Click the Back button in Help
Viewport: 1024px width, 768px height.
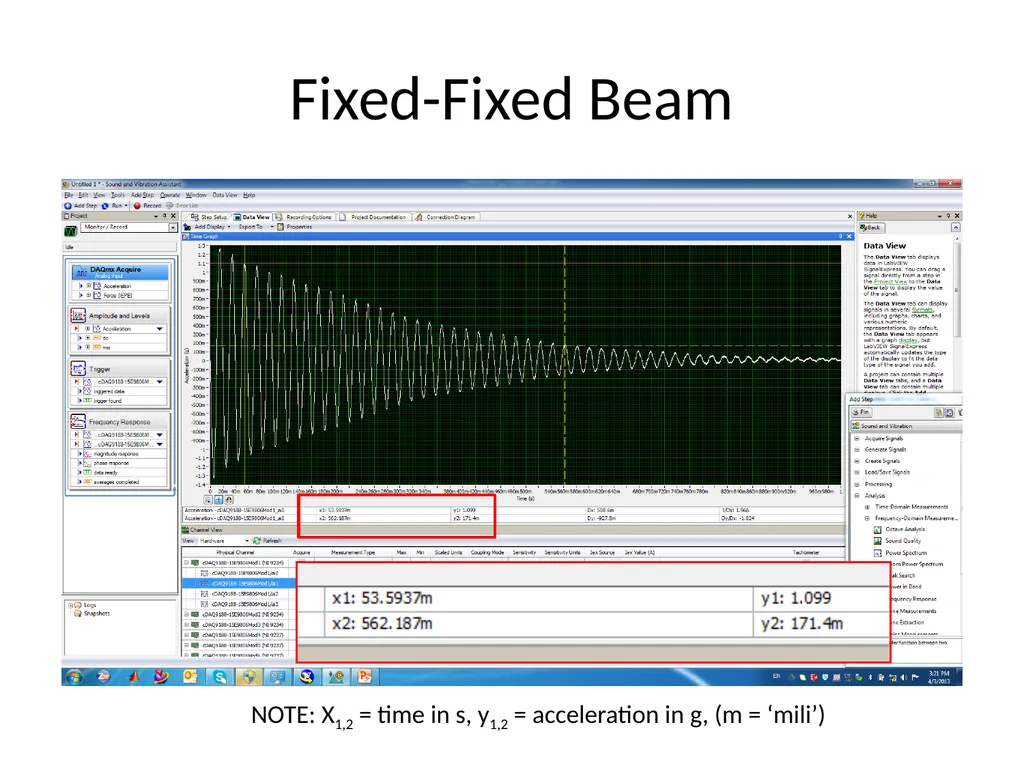[x=871, y=228]
